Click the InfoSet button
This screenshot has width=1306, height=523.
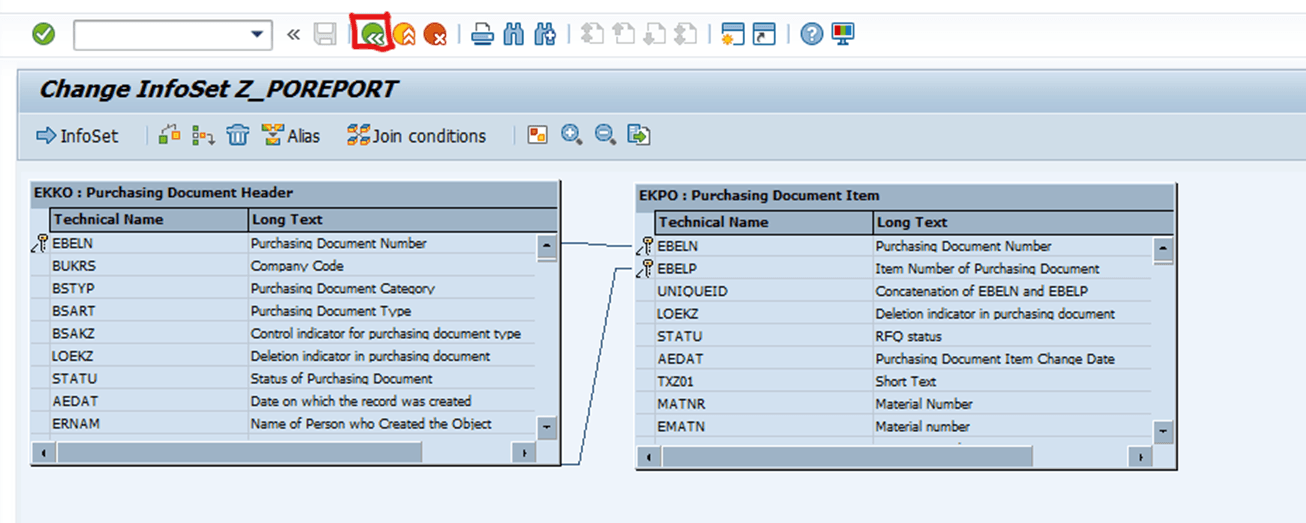point(77,136)
